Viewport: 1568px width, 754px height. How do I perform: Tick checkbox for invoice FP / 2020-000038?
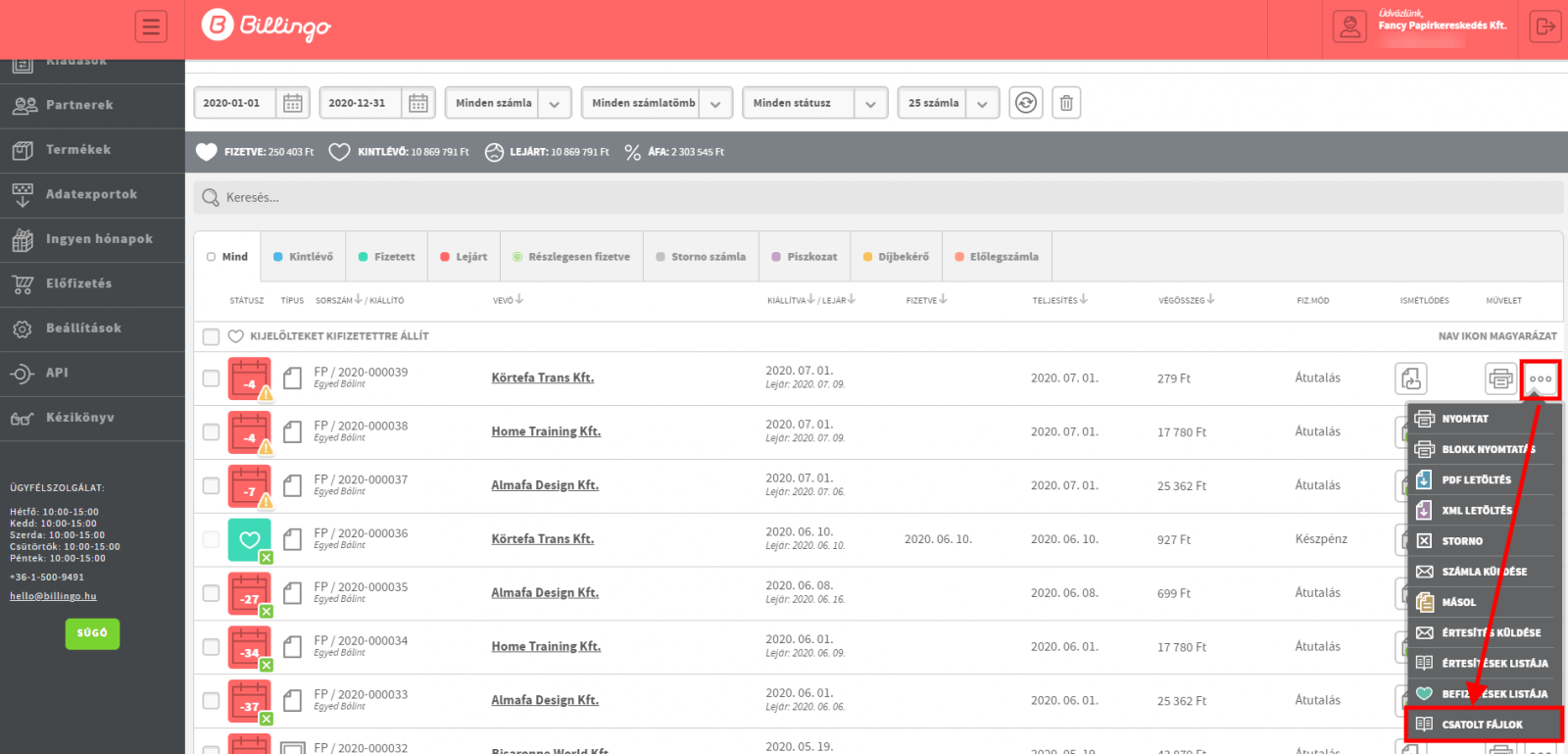[211, 432]
